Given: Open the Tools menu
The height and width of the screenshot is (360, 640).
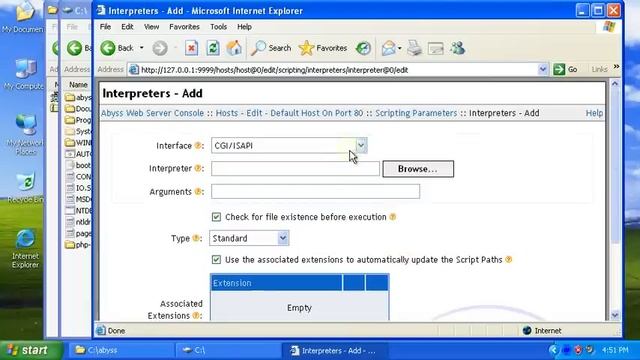Looking at the screenshot, I should pos(218,27).
